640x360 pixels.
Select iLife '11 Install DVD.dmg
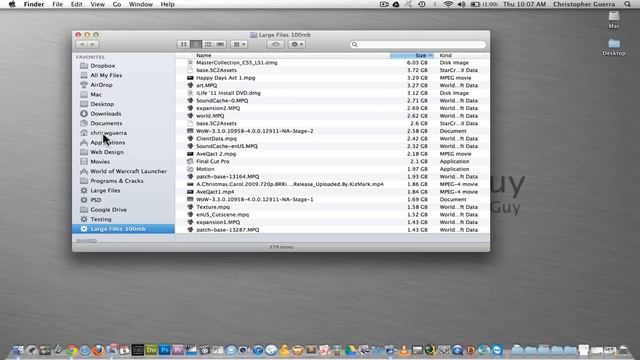(x=332, y=93)
